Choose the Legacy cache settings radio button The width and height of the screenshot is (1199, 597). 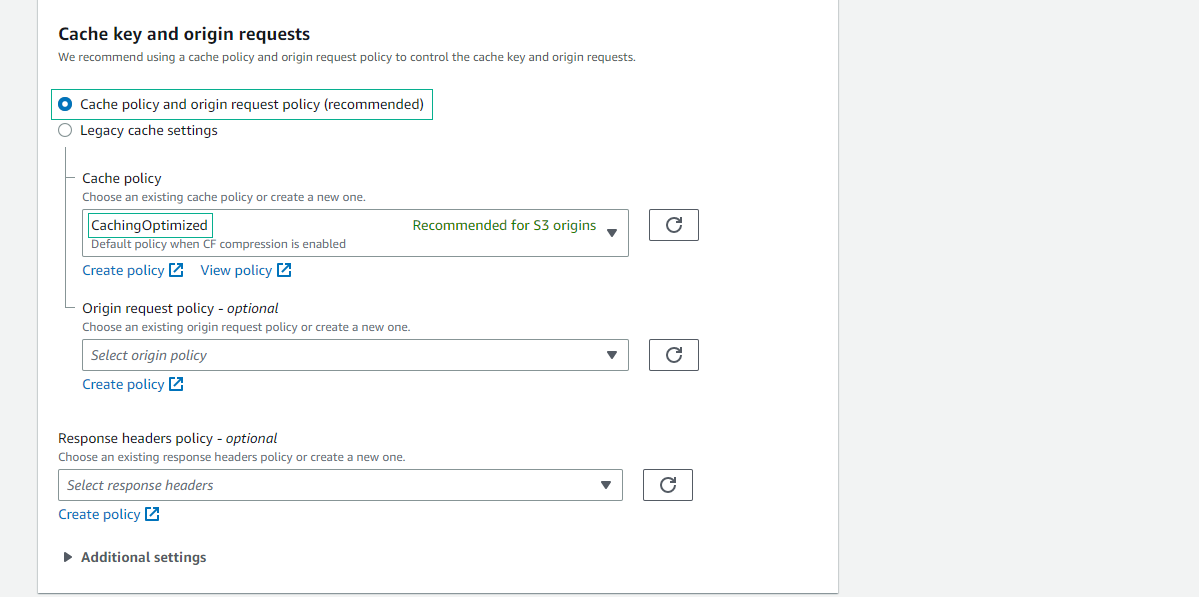(66, 130)
